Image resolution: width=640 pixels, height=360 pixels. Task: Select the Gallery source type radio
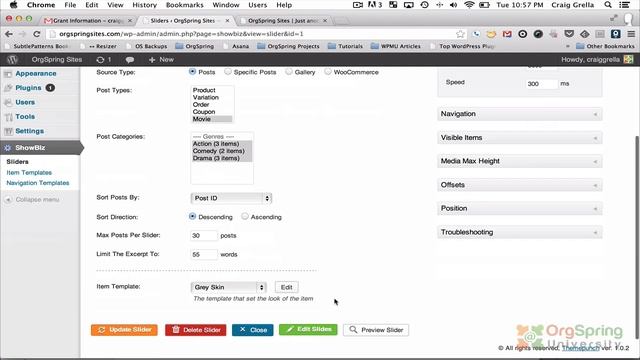pyautogui.click(x=289, y=71)
